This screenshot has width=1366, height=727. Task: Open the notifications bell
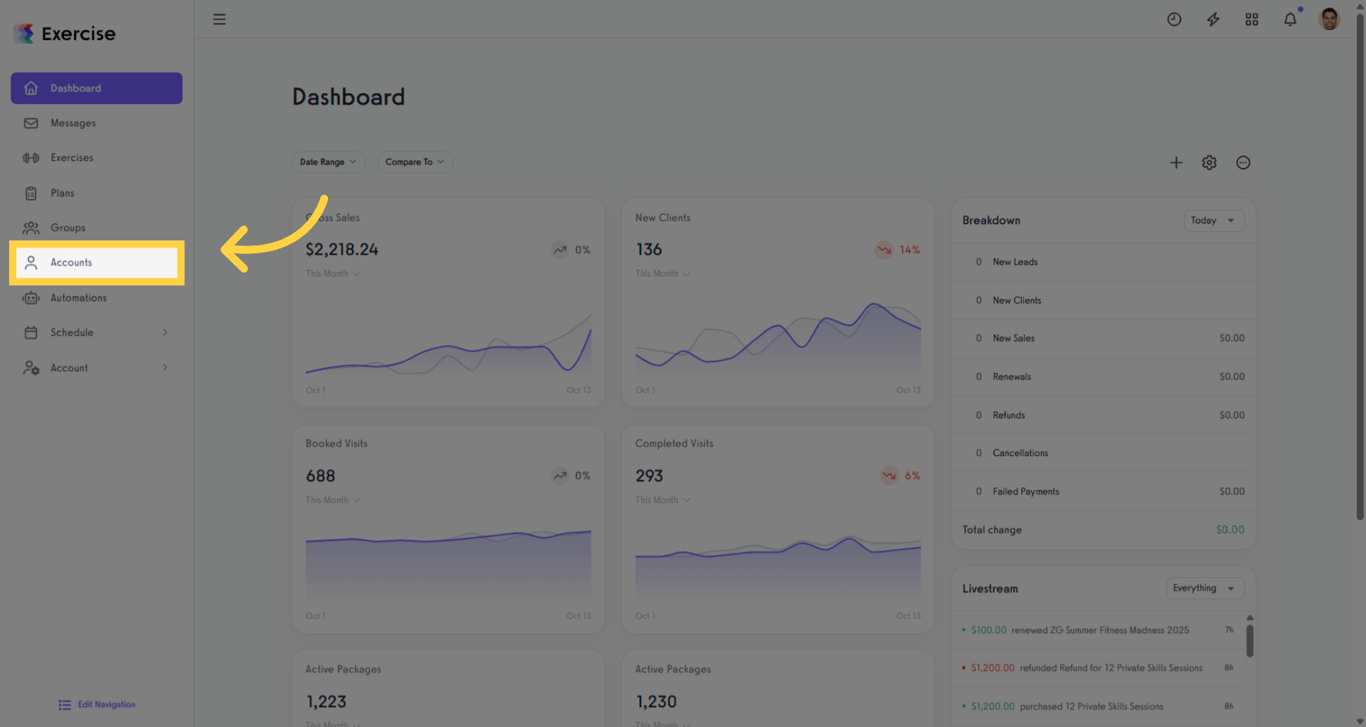[1290, 19]
